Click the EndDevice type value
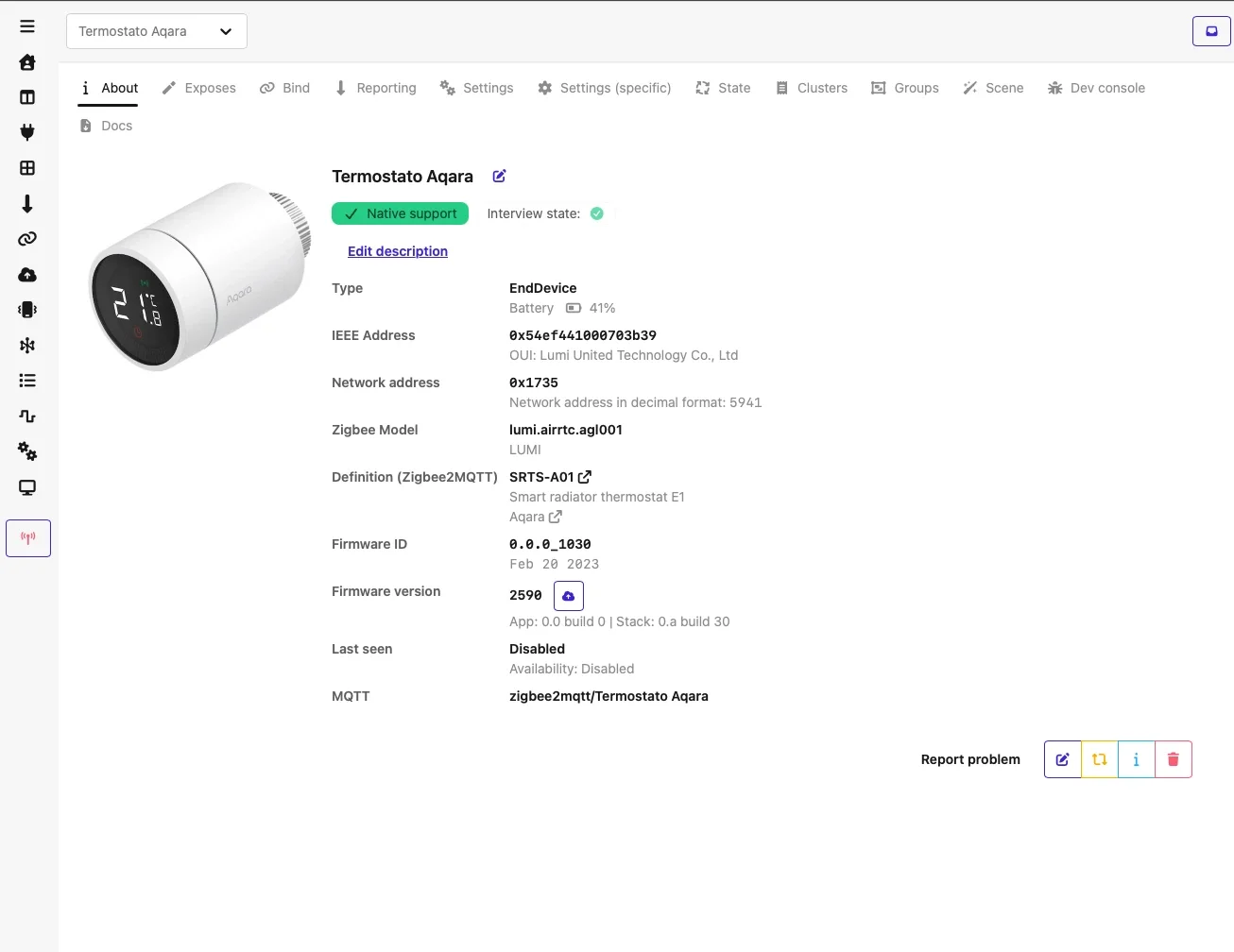 542,288
